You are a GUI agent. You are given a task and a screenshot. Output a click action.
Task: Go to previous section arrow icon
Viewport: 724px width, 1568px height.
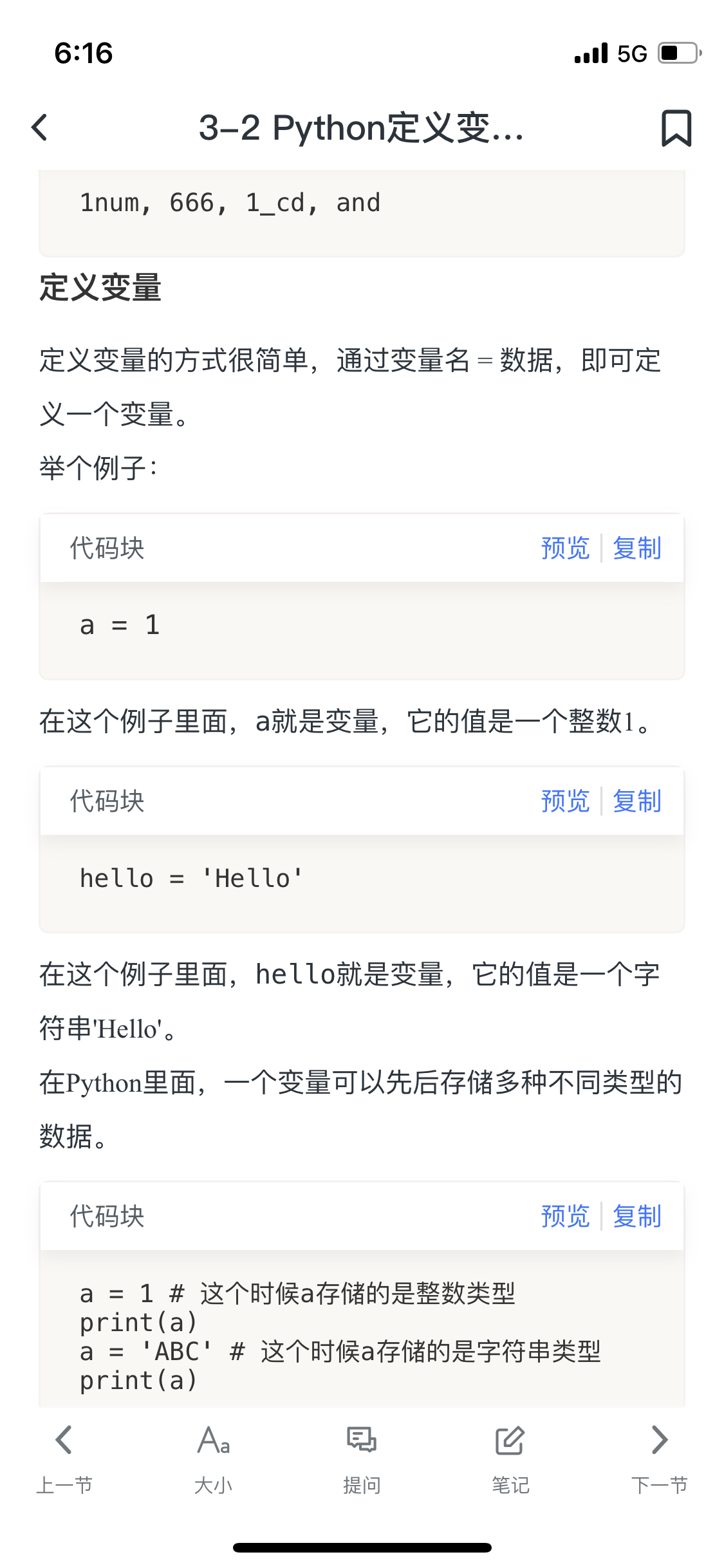click(64, 1440)
